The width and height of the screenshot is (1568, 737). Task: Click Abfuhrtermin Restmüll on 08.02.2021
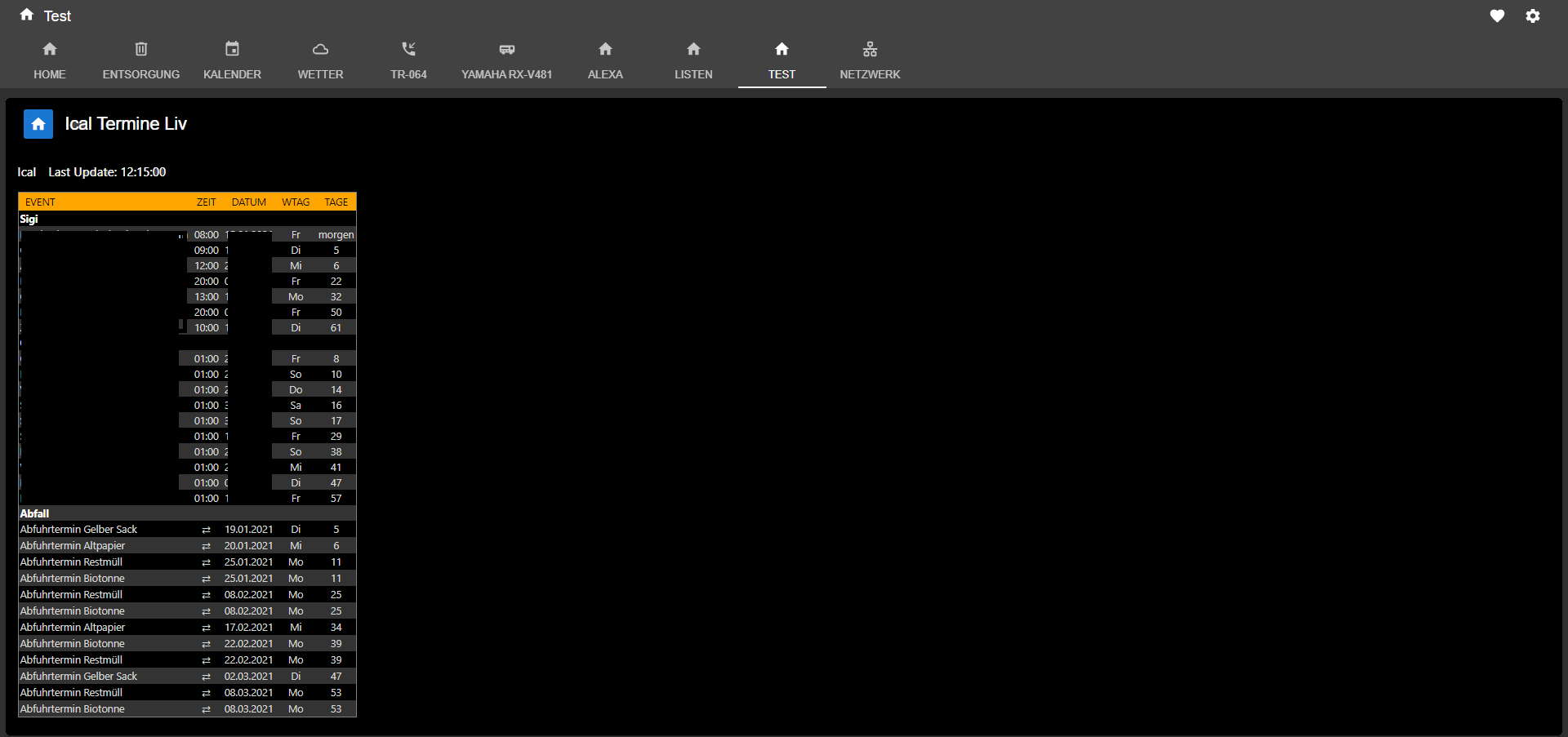pos(71,595)
